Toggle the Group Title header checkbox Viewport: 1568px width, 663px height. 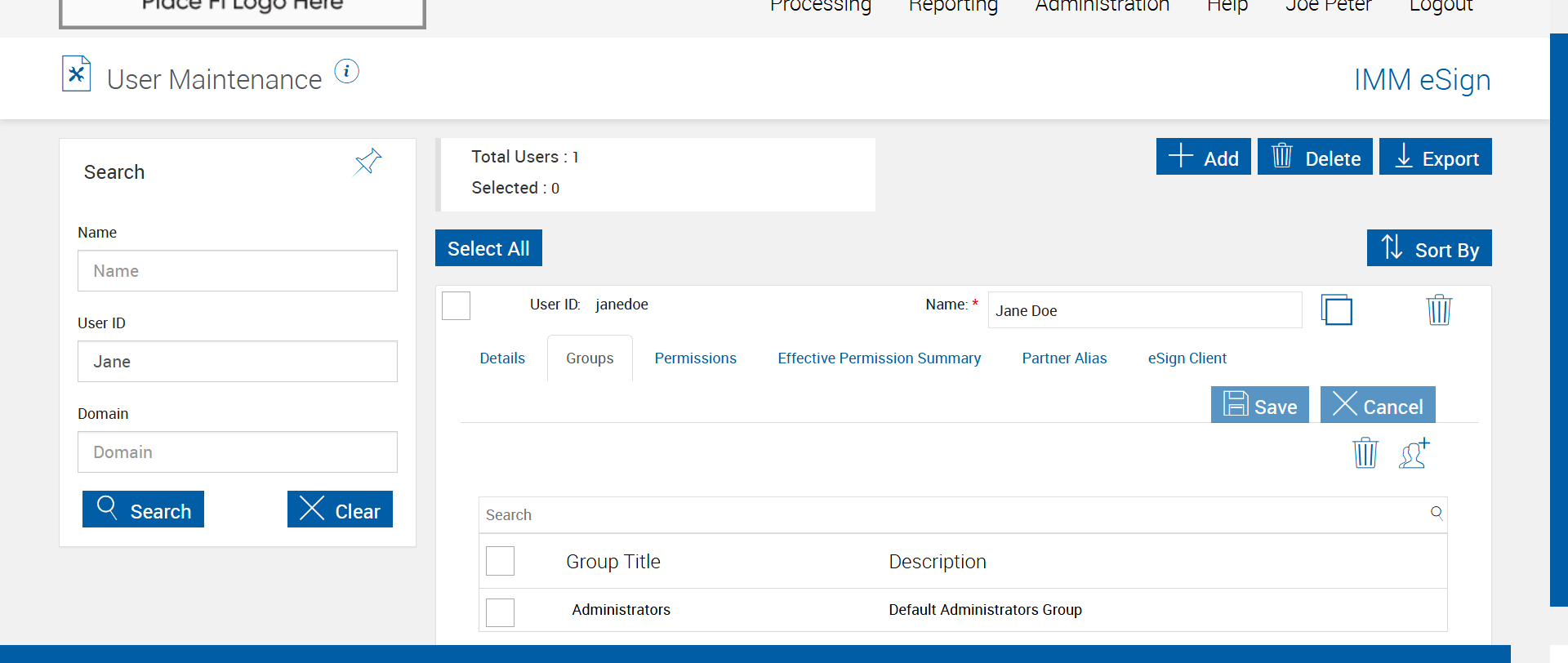coord(500,561)
